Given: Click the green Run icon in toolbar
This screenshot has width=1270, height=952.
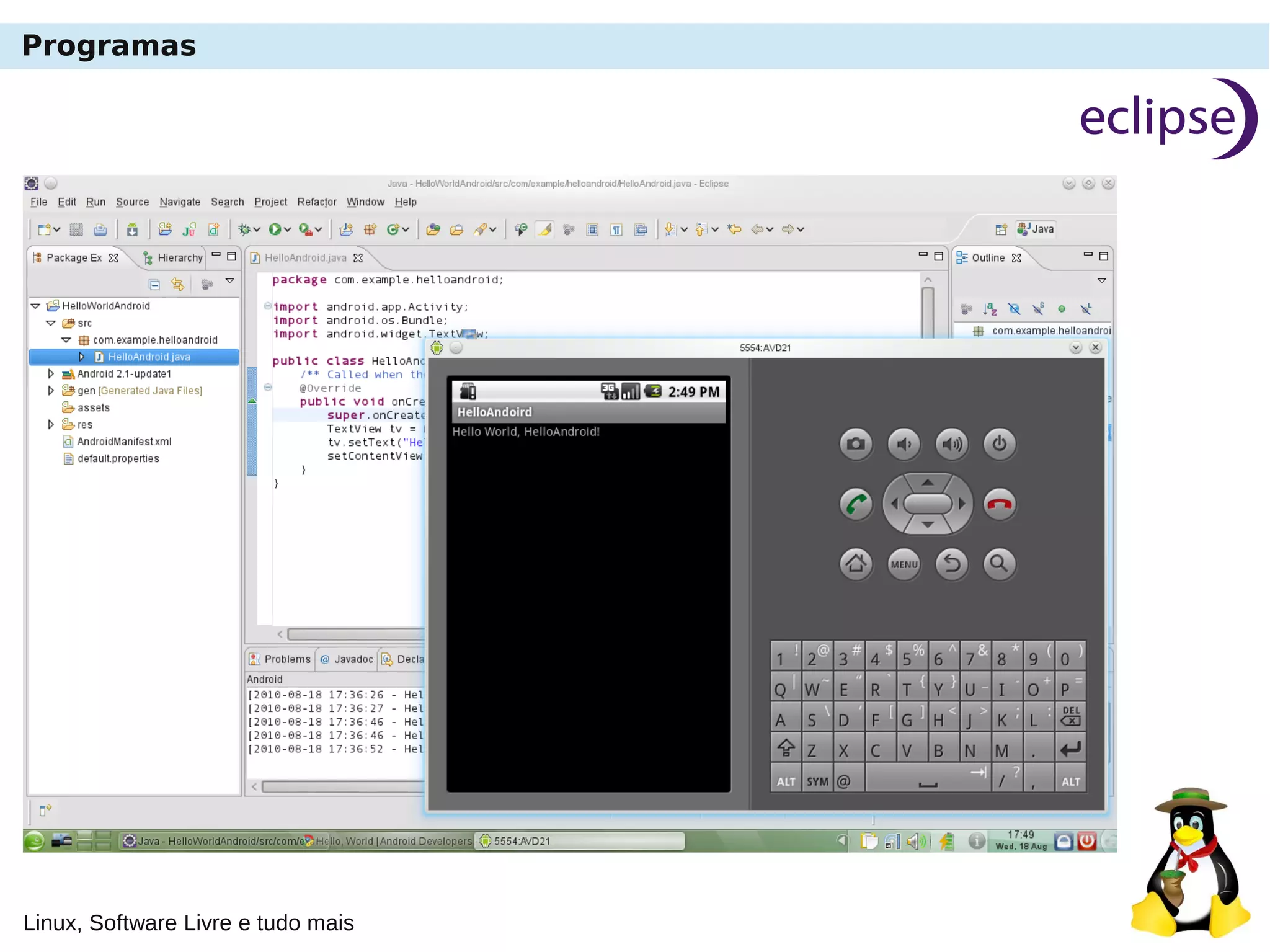Looking at the screenshot, I should pyautogui.click(x=275, y=229).
